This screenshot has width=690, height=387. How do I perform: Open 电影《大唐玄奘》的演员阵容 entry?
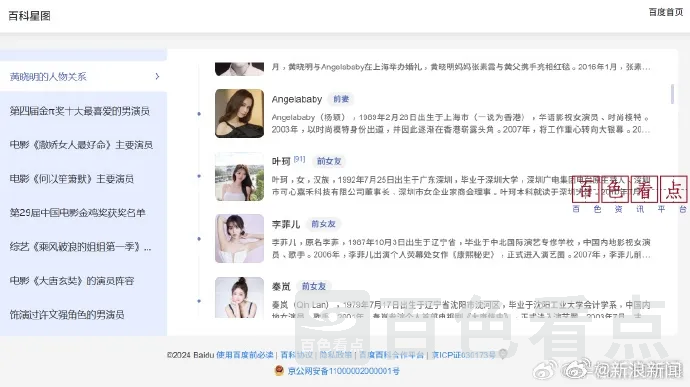click(x=72, y=280)
